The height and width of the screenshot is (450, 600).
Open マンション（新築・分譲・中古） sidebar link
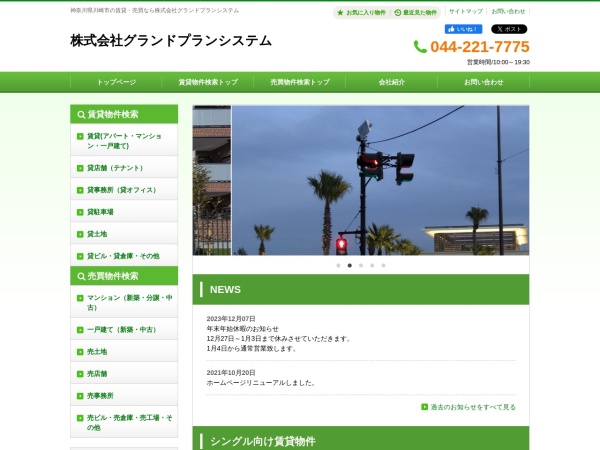pos(124,302)
